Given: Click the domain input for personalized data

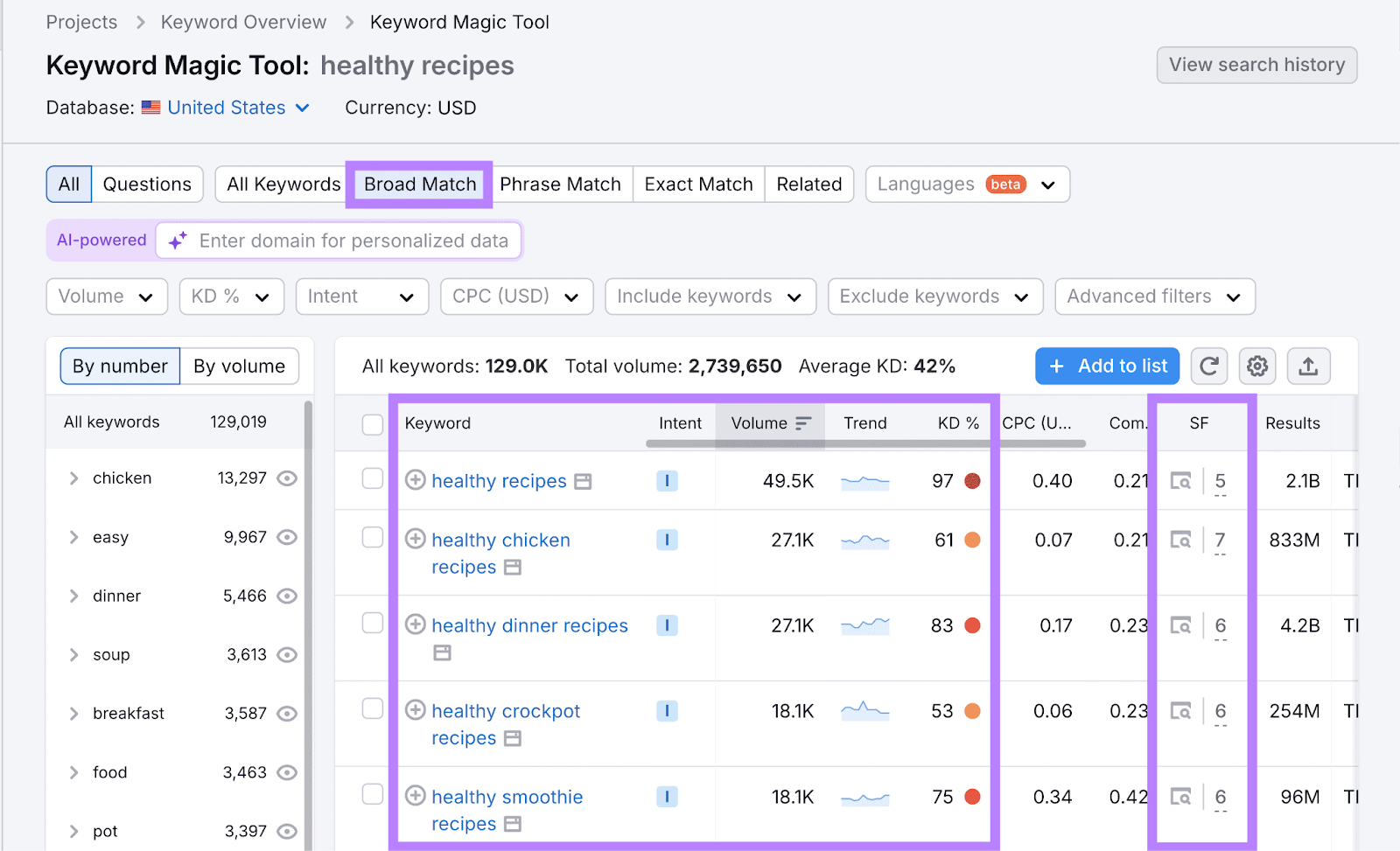Looking at the screenshot, I should click(349, 240).
